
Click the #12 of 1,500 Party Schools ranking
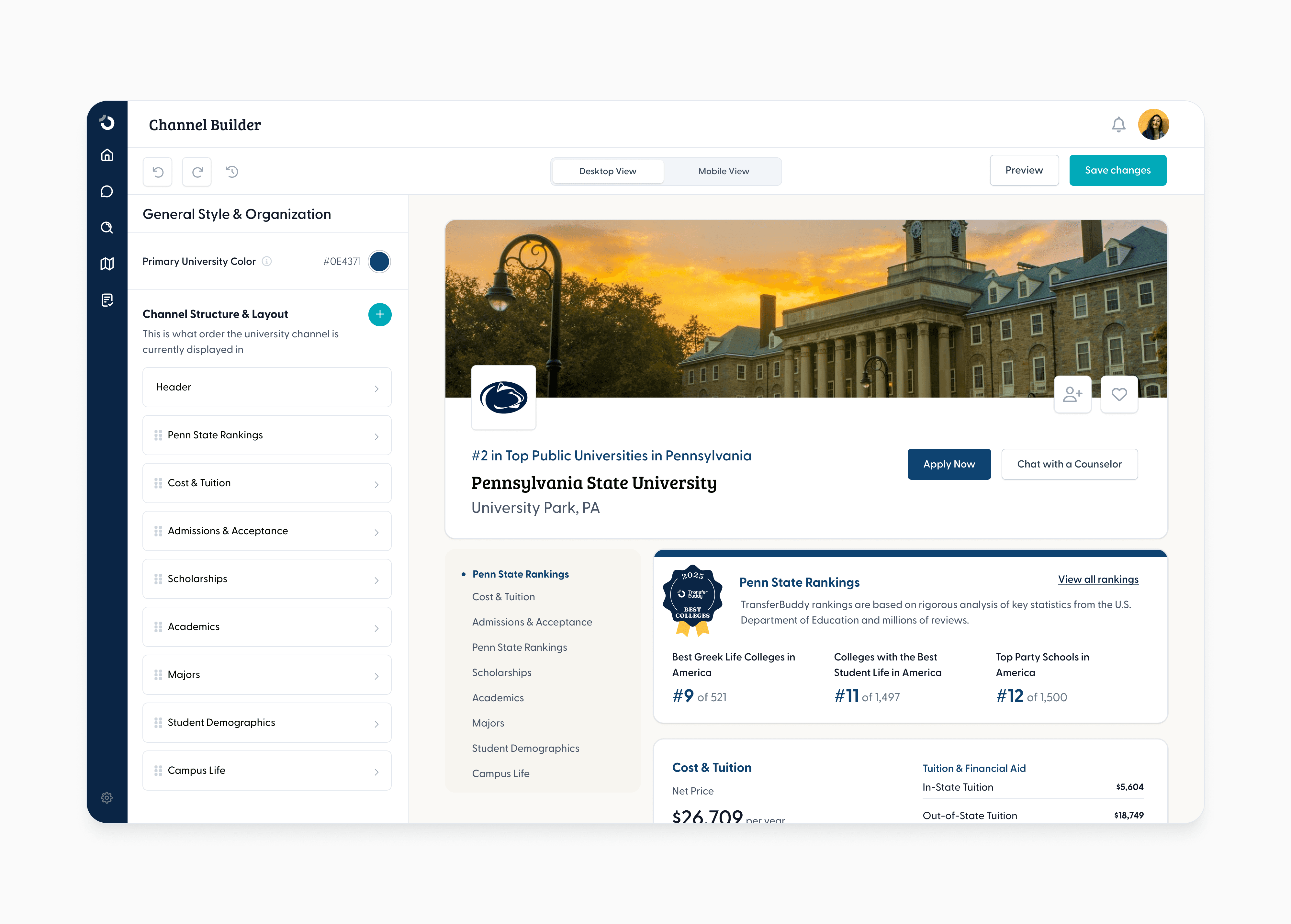point(1032,696)
